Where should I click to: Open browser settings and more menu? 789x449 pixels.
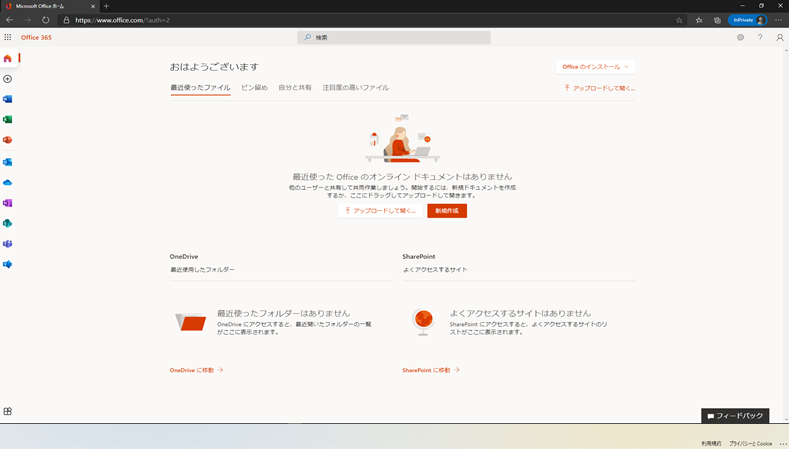778,20
